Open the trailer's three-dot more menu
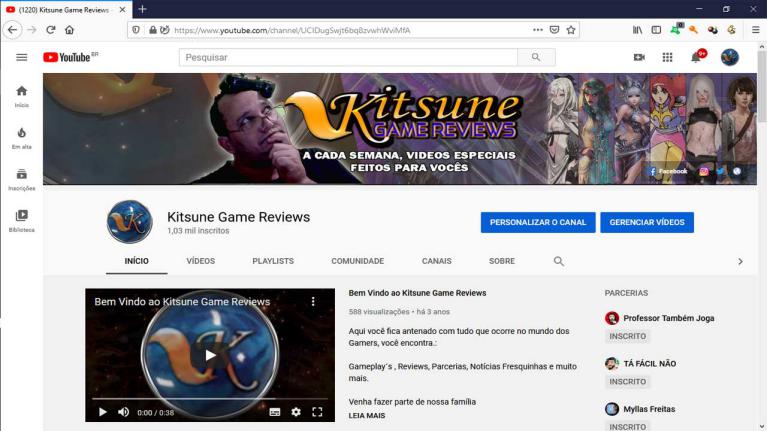Viewport: 767px width, 431px height. coord(312,301)
